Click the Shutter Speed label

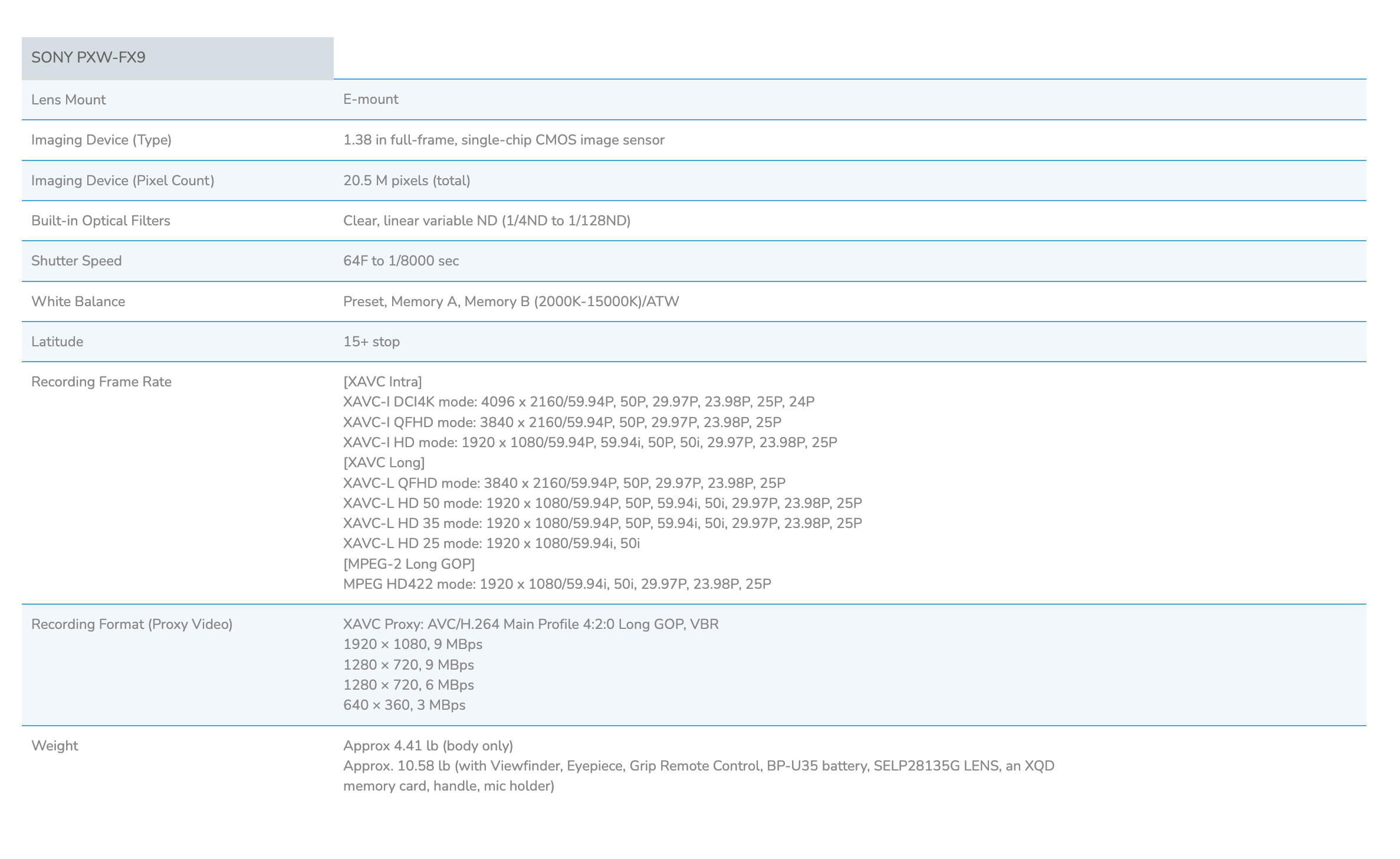tap(77, 261)
